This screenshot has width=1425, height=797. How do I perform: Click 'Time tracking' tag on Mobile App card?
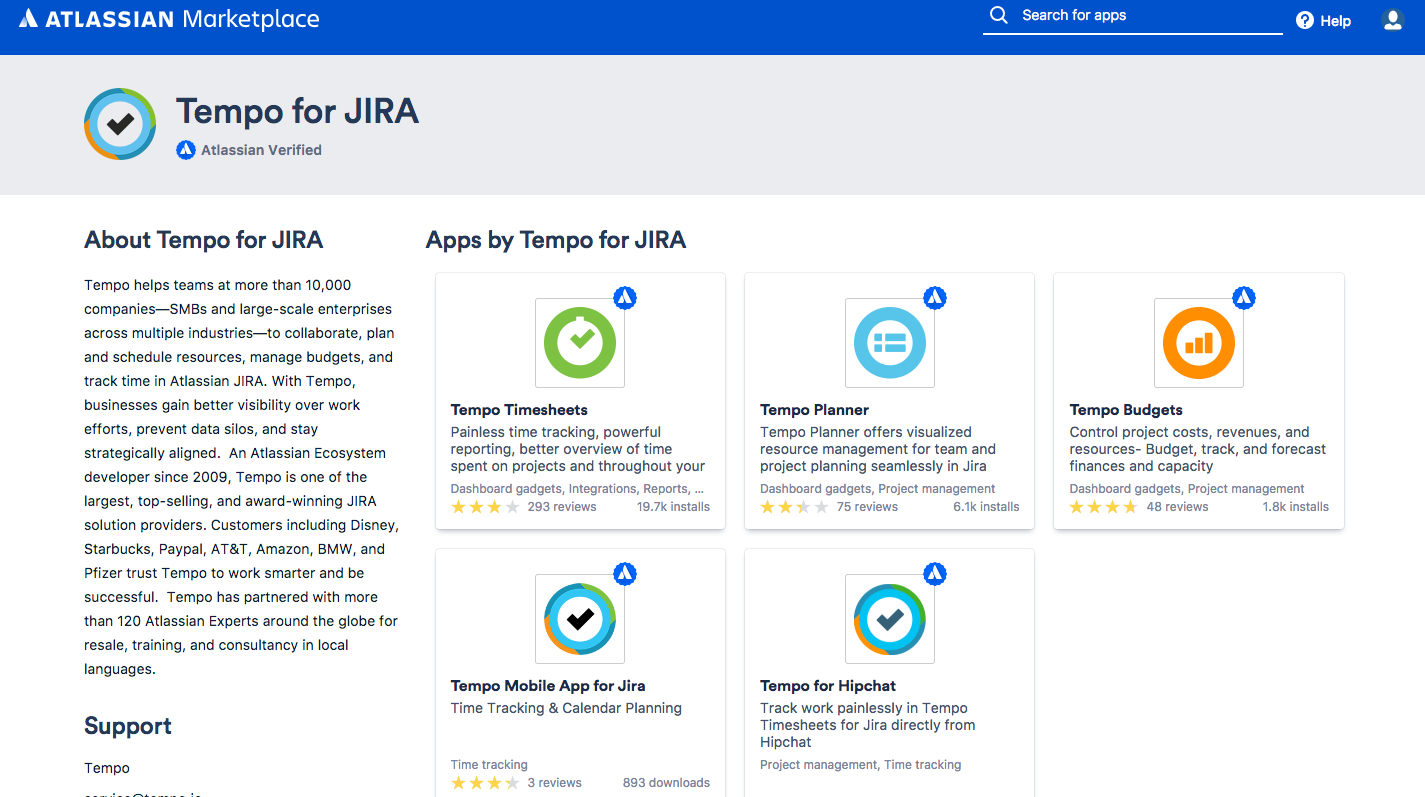coord(489,765)
